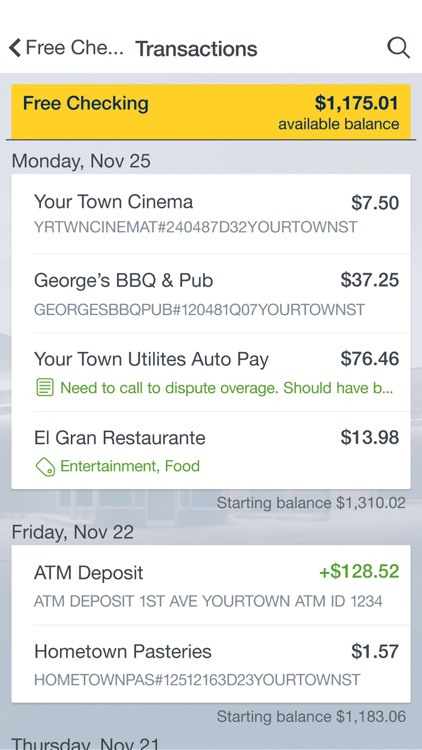Select the Free Checking balance banner
Screen dimensions: 422x750
pyautogui.click(x=211, y=111)
